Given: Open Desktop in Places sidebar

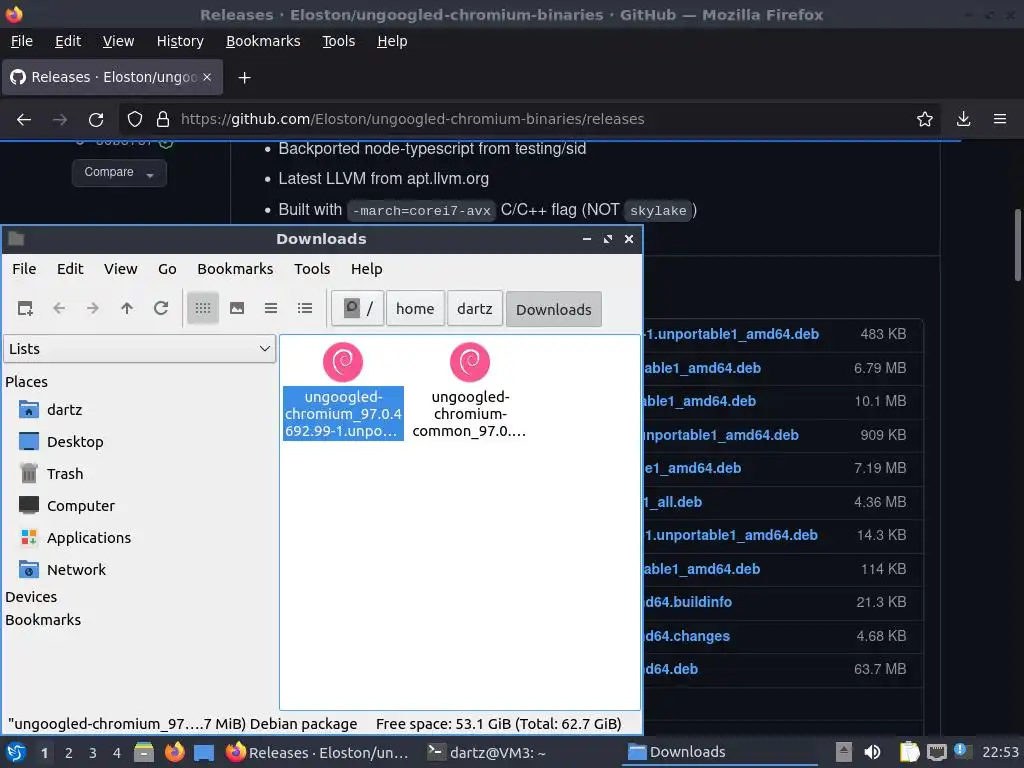Looking at the screenshot, I should click(75, 442).
